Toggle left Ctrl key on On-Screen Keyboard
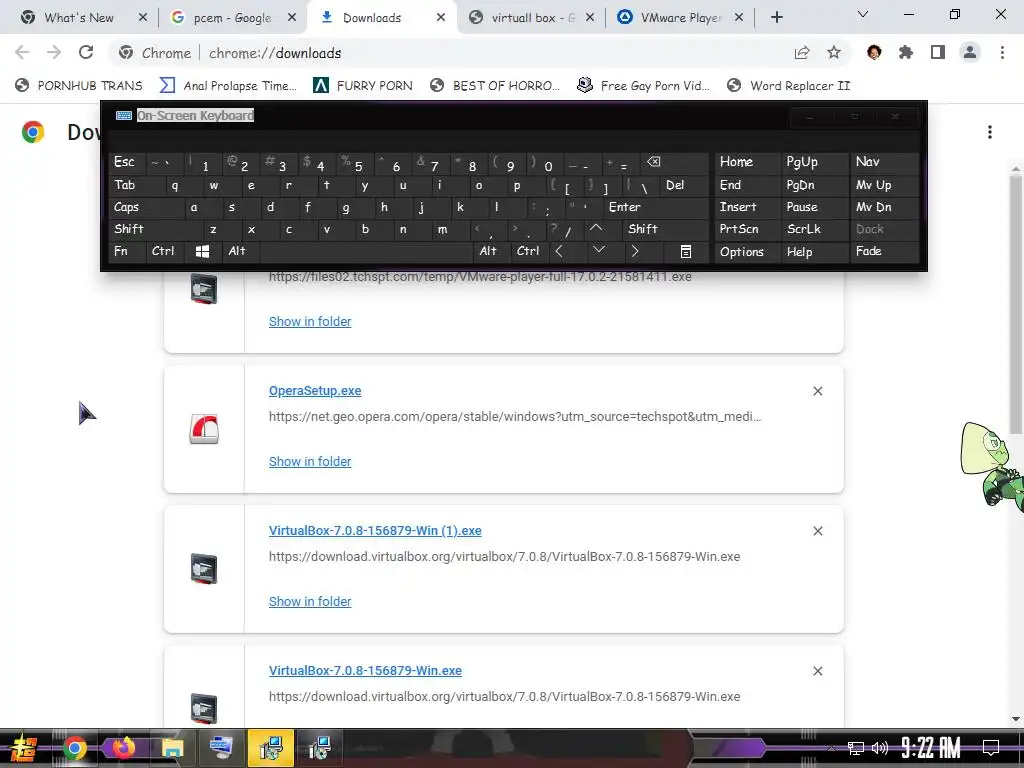The image size is (1024, 768). coord(163,251)
